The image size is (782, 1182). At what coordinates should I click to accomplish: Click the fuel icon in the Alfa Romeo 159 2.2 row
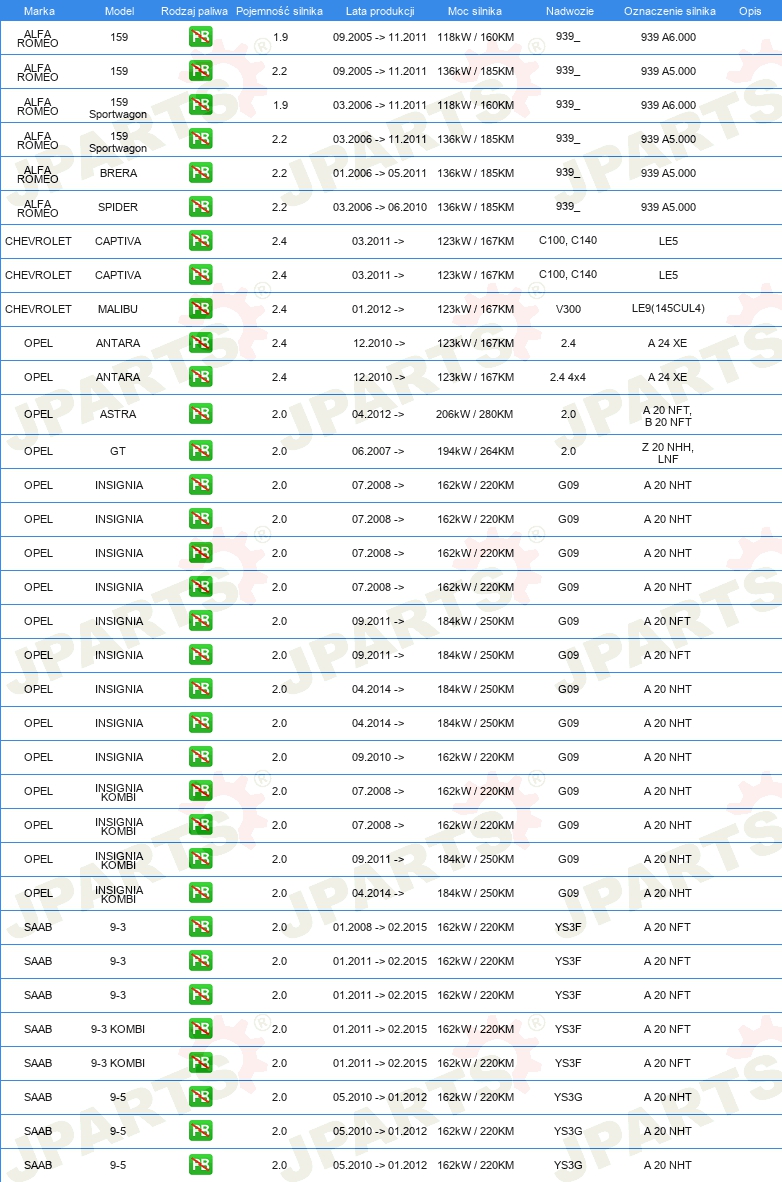coord(201,71)
